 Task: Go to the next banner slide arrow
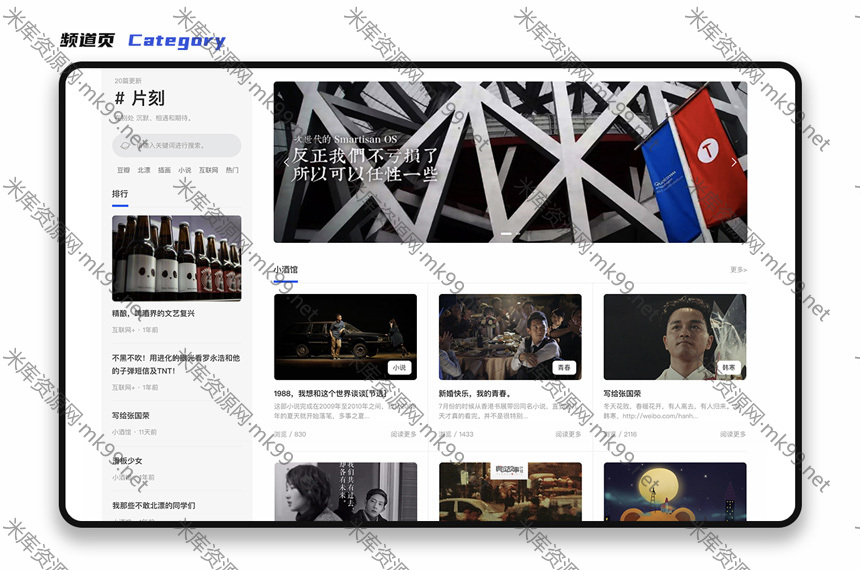point(734,162)
